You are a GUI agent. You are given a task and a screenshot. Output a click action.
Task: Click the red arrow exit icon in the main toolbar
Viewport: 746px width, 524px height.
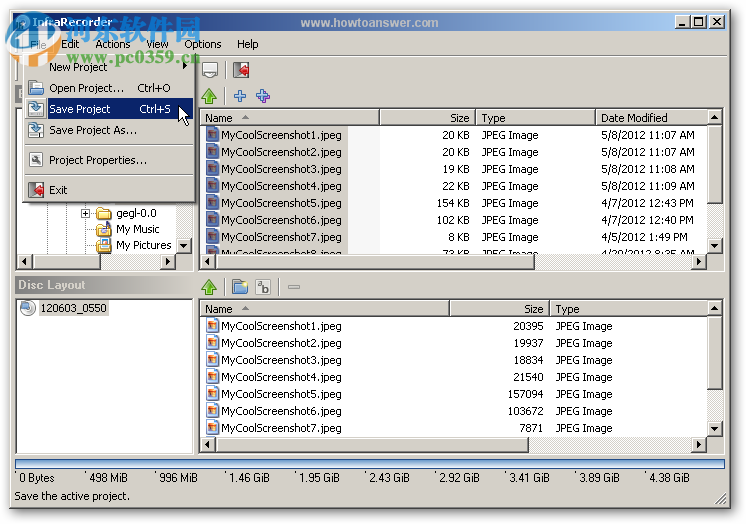tap(241, 70)
